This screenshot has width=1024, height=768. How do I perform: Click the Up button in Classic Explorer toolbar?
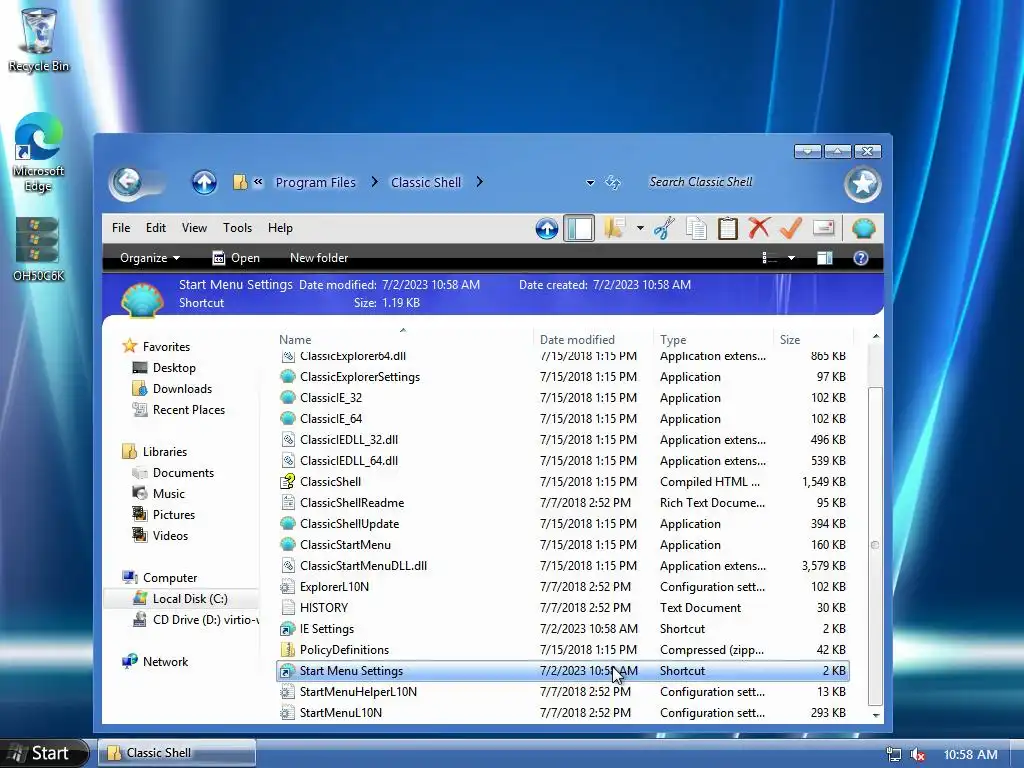(547, 229)
